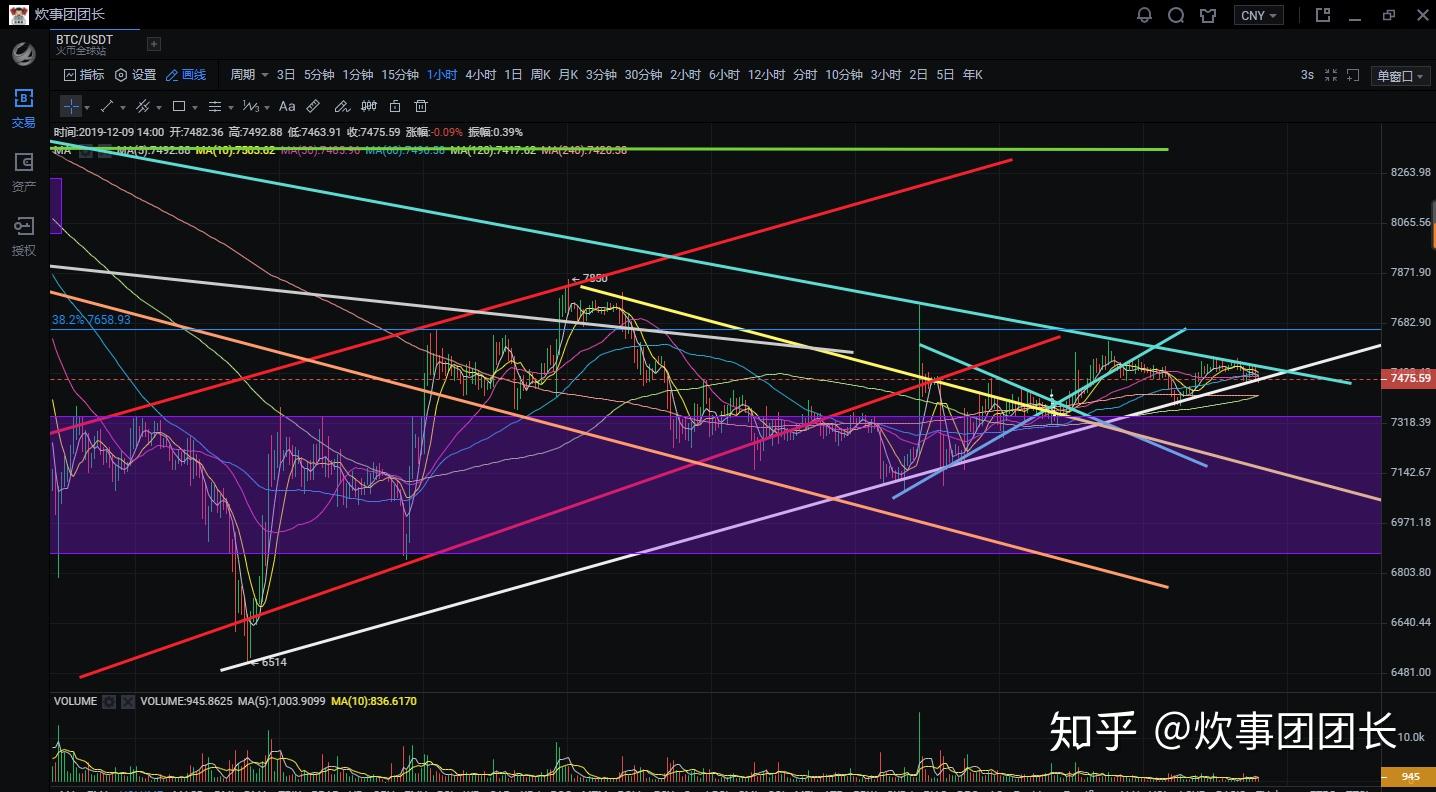Select the ruler measure tool
This screenshot has height=792, width=1436.
click(313, 106)
